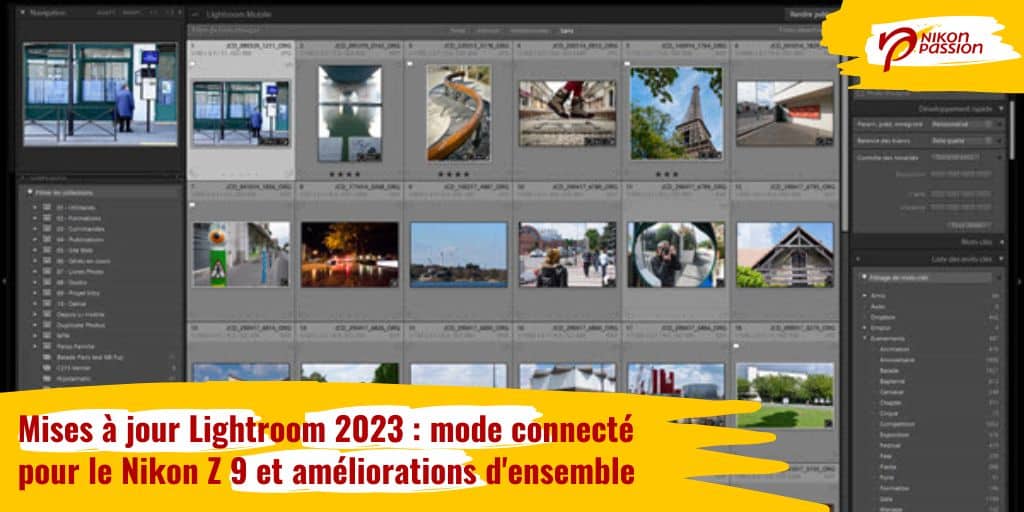
Task: Expand the '03 - Commandes' collection set
Action: [x=35, y=229]
